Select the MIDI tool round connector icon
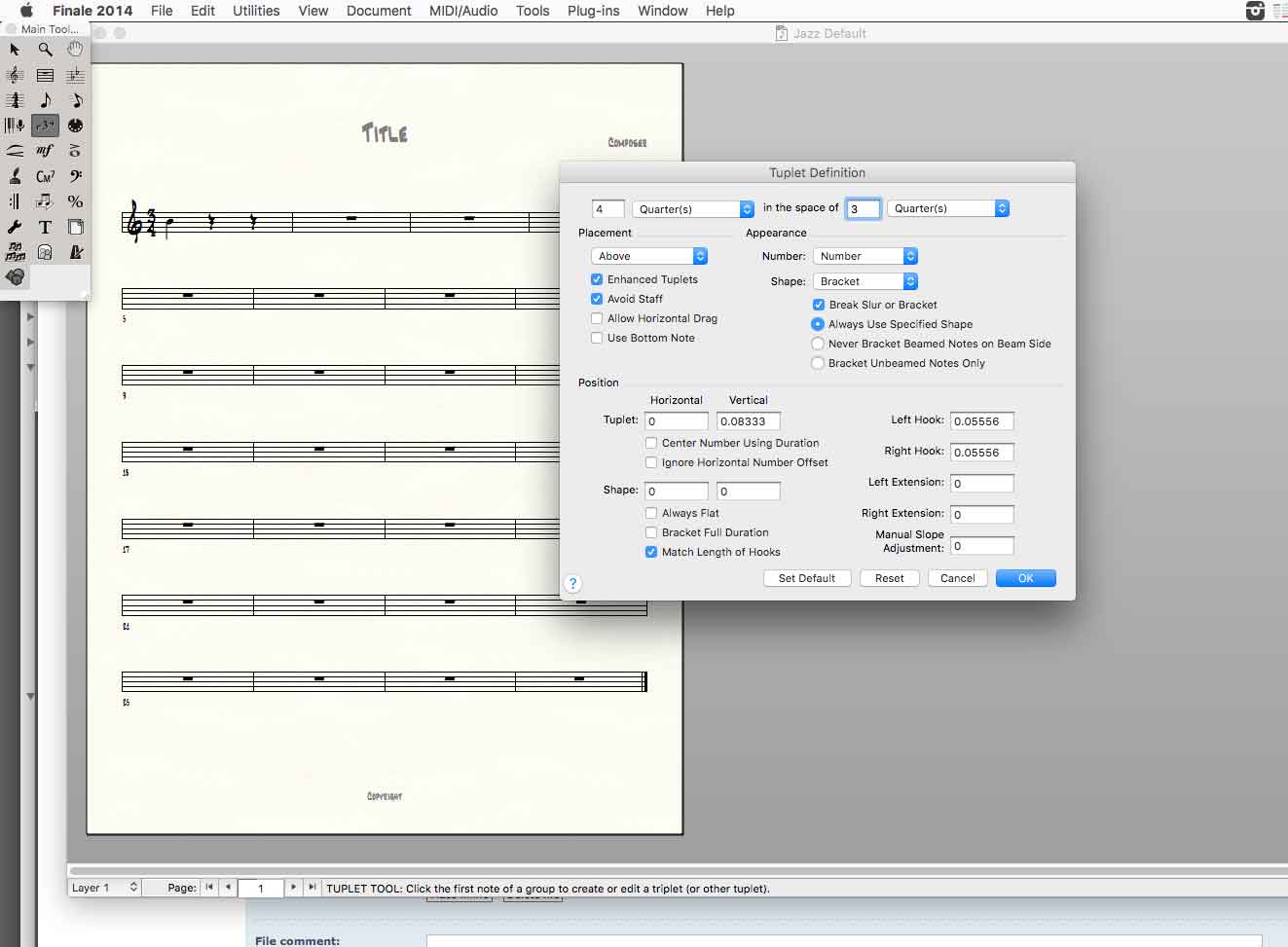The height and width of the screenshot is (947, 1288). 75,126
